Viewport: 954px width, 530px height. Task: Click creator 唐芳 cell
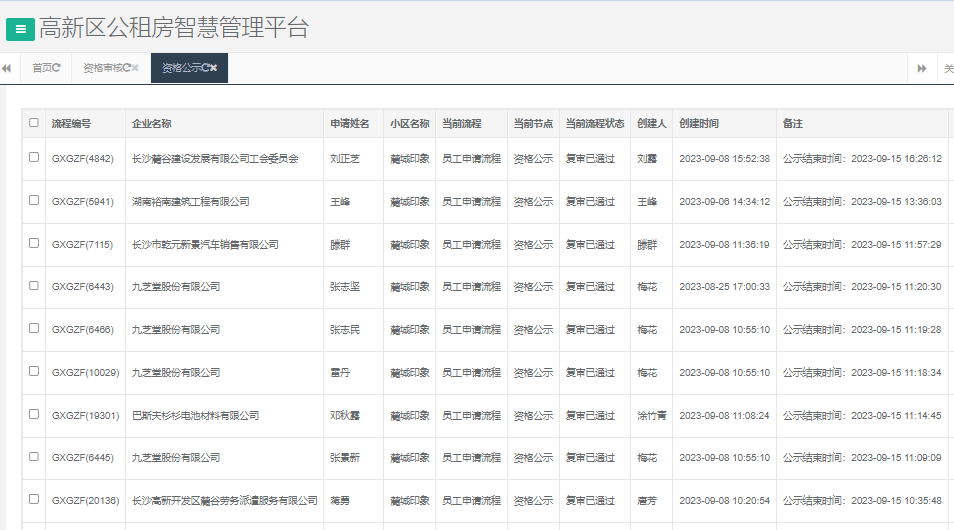click(x=647, y=501)
